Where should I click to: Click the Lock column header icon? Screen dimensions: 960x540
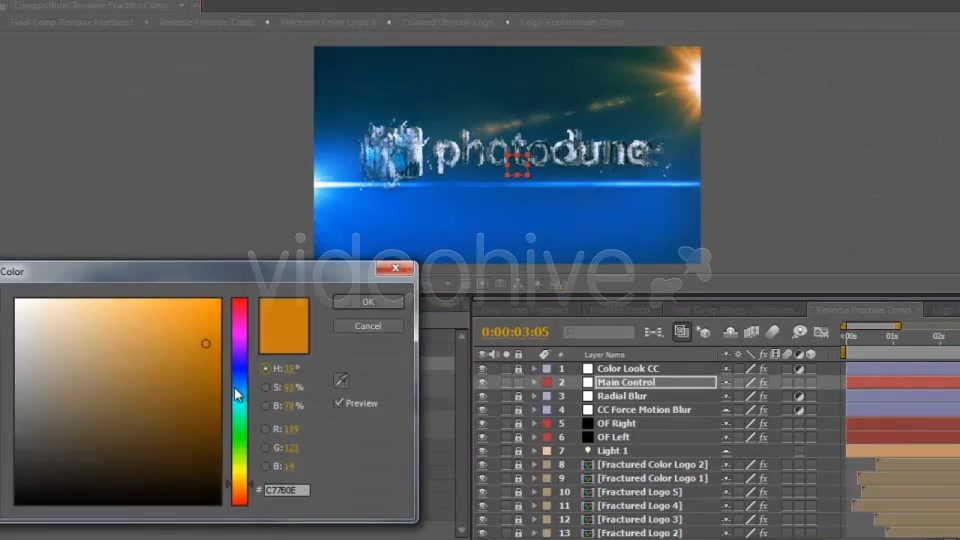(519, 354)
